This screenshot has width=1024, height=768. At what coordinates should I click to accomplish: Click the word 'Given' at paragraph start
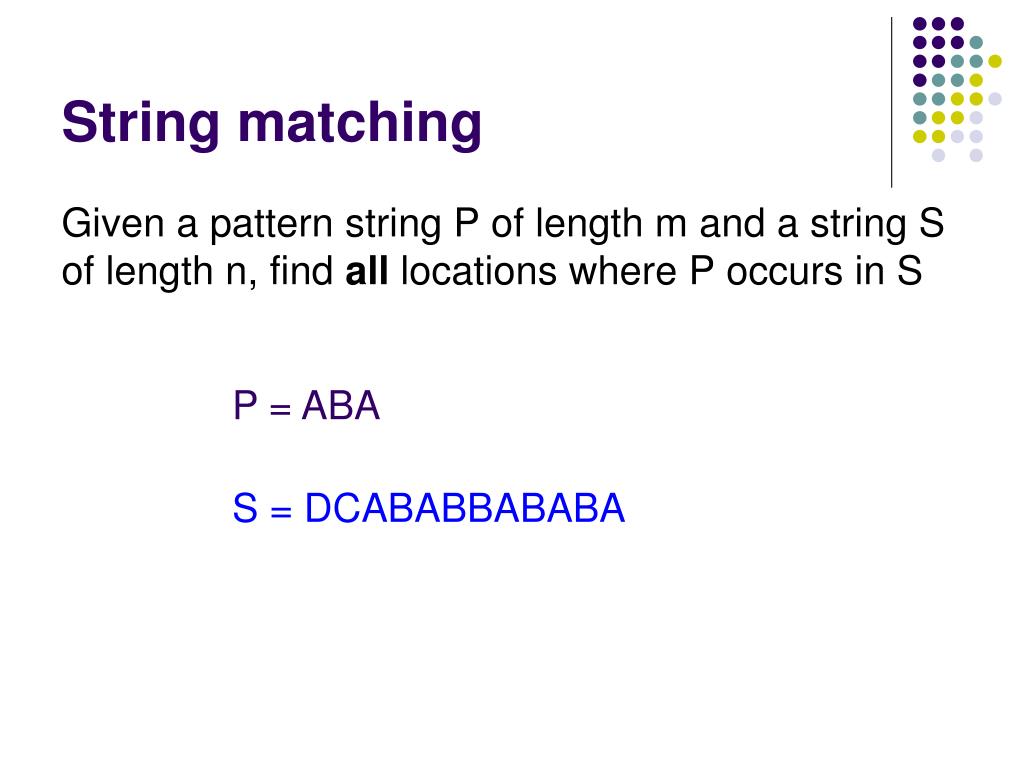click(112, 223)
